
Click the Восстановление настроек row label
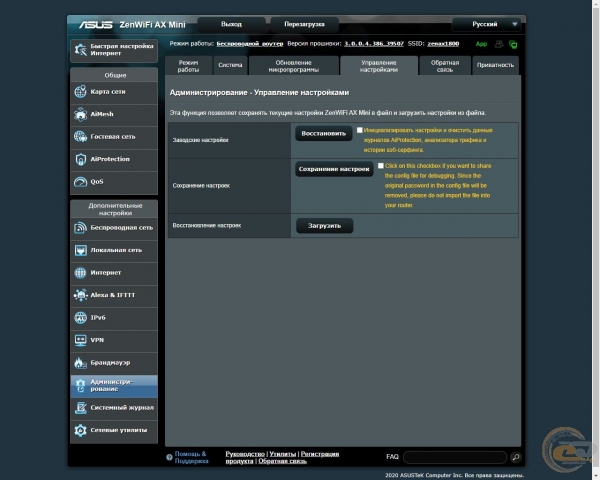[x=207, y=225]
